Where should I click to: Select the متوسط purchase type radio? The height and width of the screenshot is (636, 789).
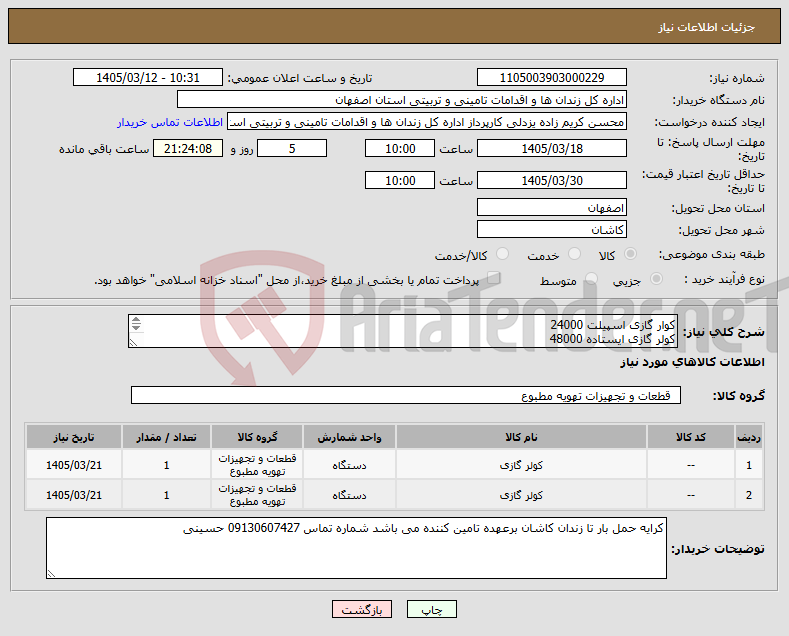pyautogui.click(x=591, y=278)
